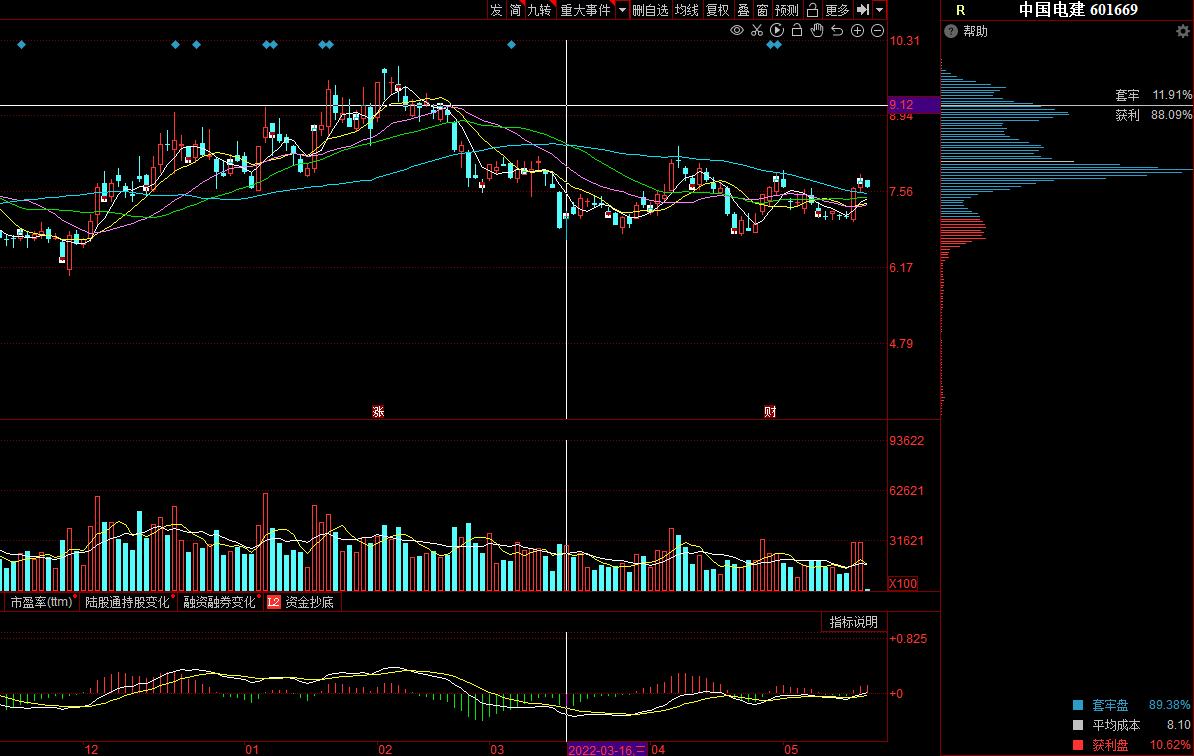The height and width of the screenshot is (756, 1194).
Task: Open dropdown arrow at far right of toolbar
Action: [879, 10]
